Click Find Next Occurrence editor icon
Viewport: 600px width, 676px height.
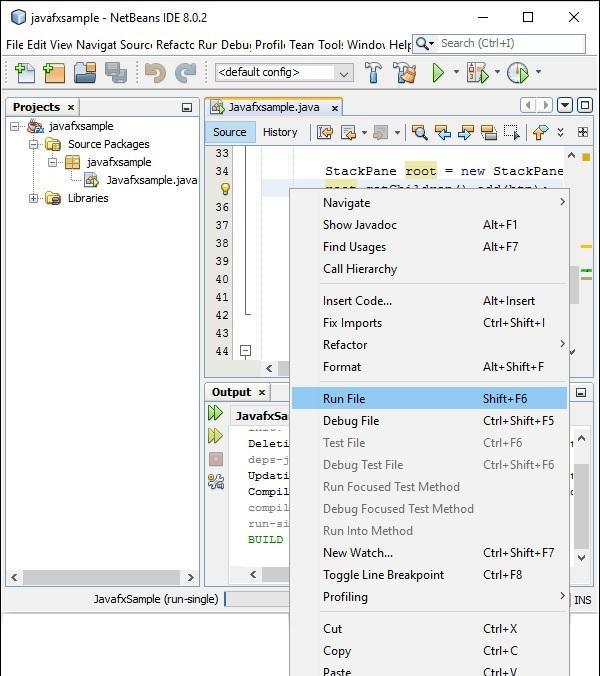click(466, 132)
